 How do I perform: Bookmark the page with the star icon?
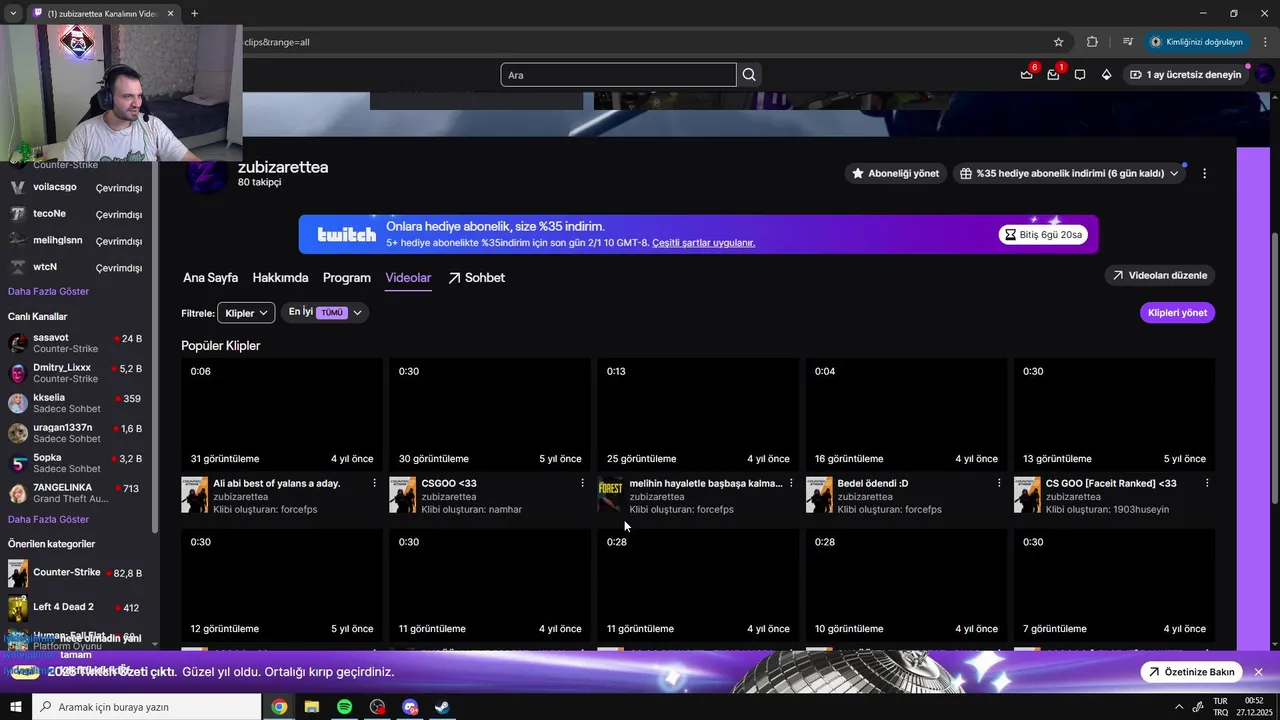pos(1058,42)
